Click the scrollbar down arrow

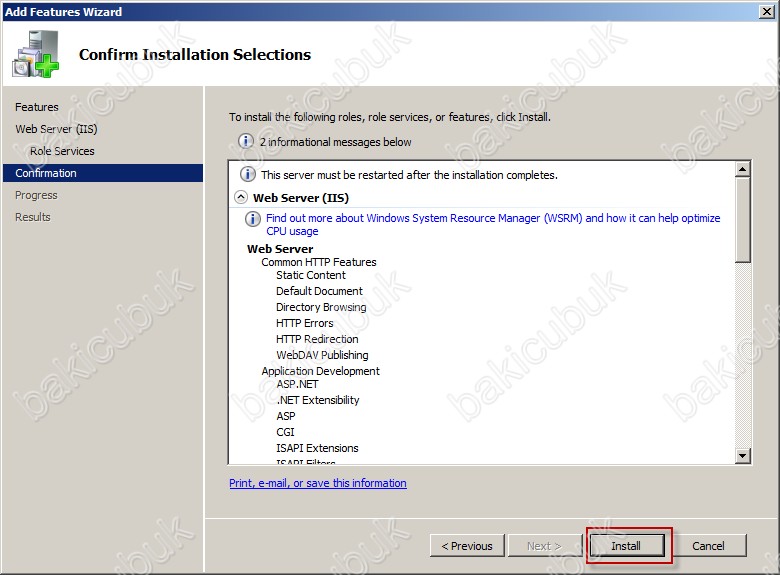point(743,455)
